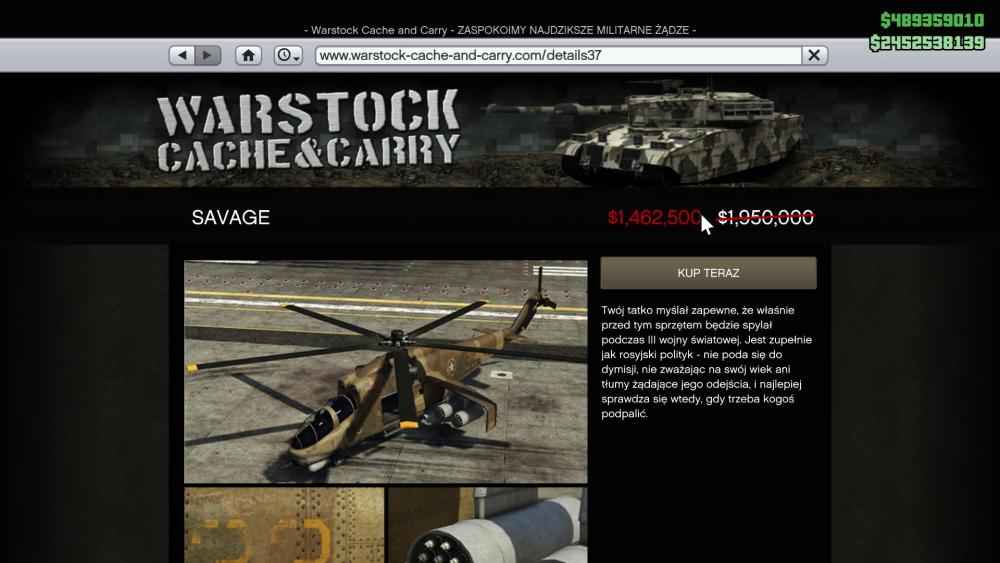Open the main Savage helicopter photo
The height and width of the screenshot is (563, 1000).
pos(386,371)
